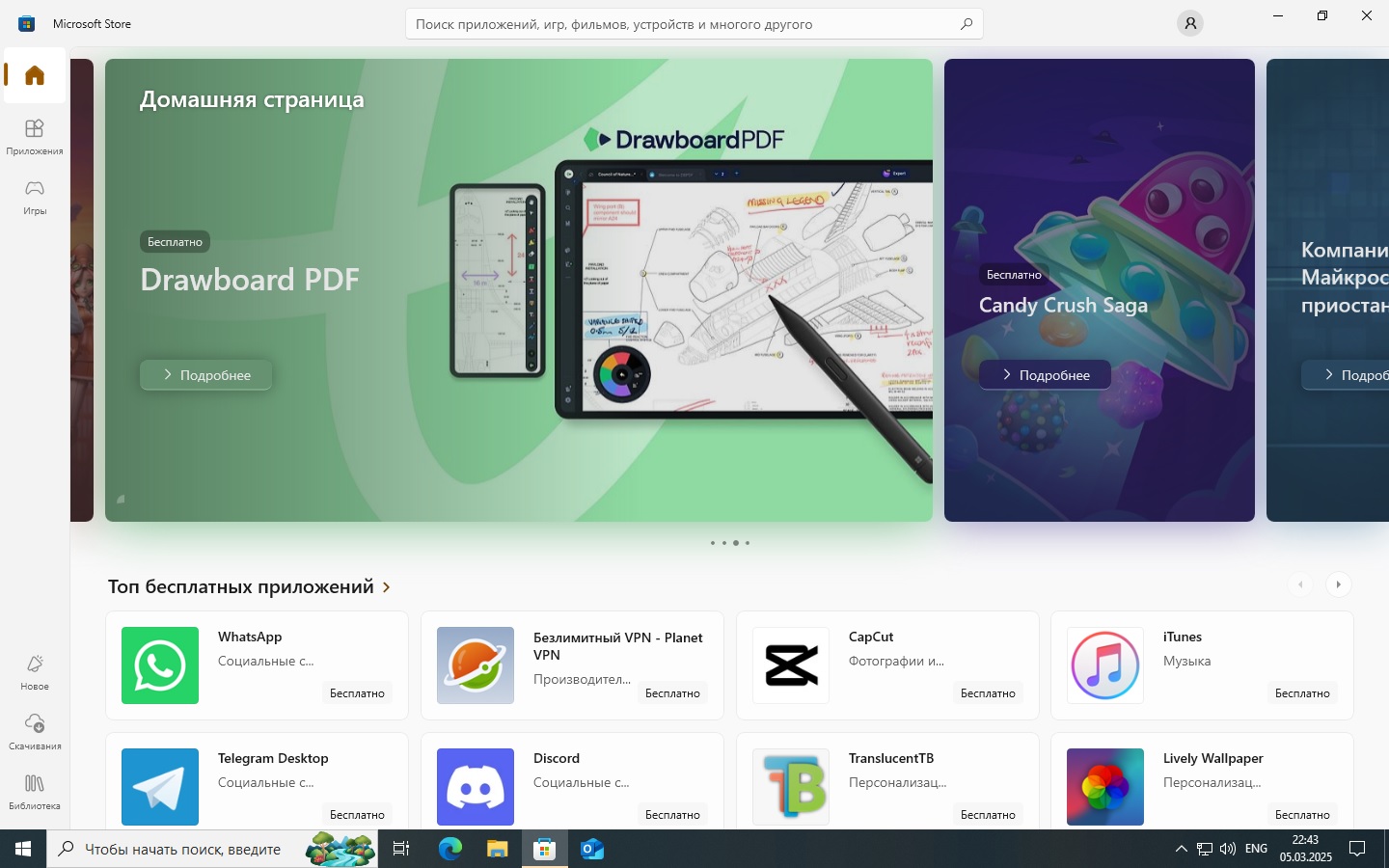
Task: Click the carousel page indicator dots
Action: click(730, 543)
